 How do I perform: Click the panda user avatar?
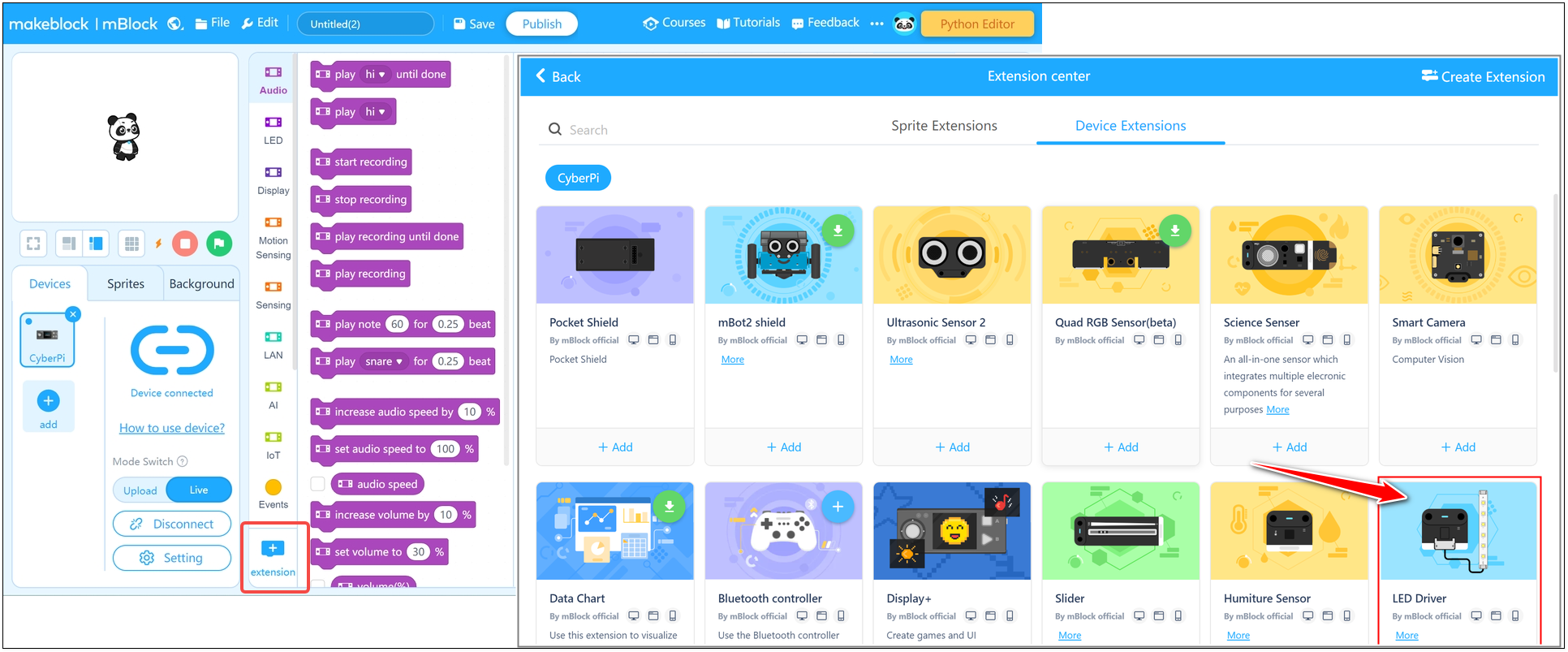pyautogui.click(x=904, y=24)
